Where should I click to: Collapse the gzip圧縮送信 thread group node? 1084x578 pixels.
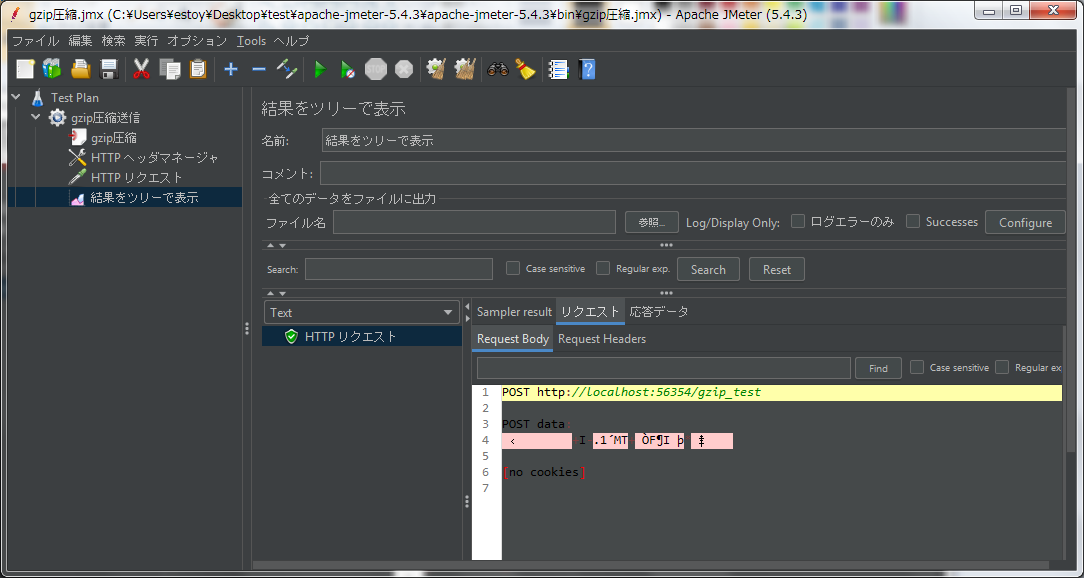[36, 118]
